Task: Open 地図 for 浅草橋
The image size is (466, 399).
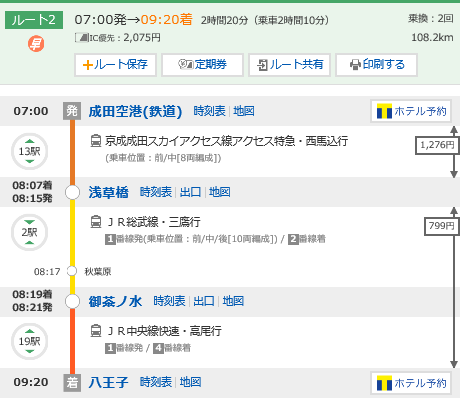Action: (x=220, y=192)
